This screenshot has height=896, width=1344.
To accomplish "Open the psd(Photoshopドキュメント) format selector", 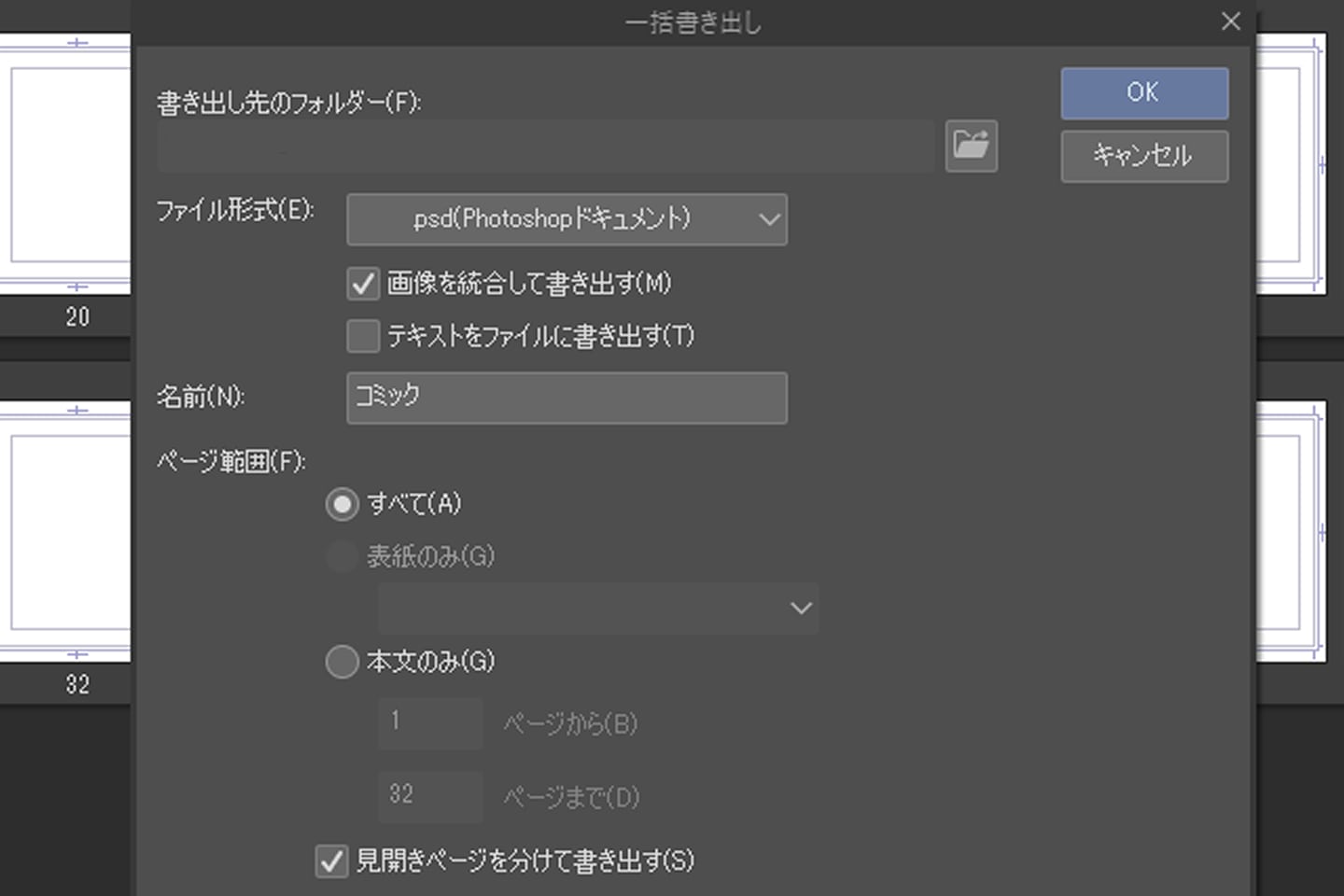I will (567, 219).
